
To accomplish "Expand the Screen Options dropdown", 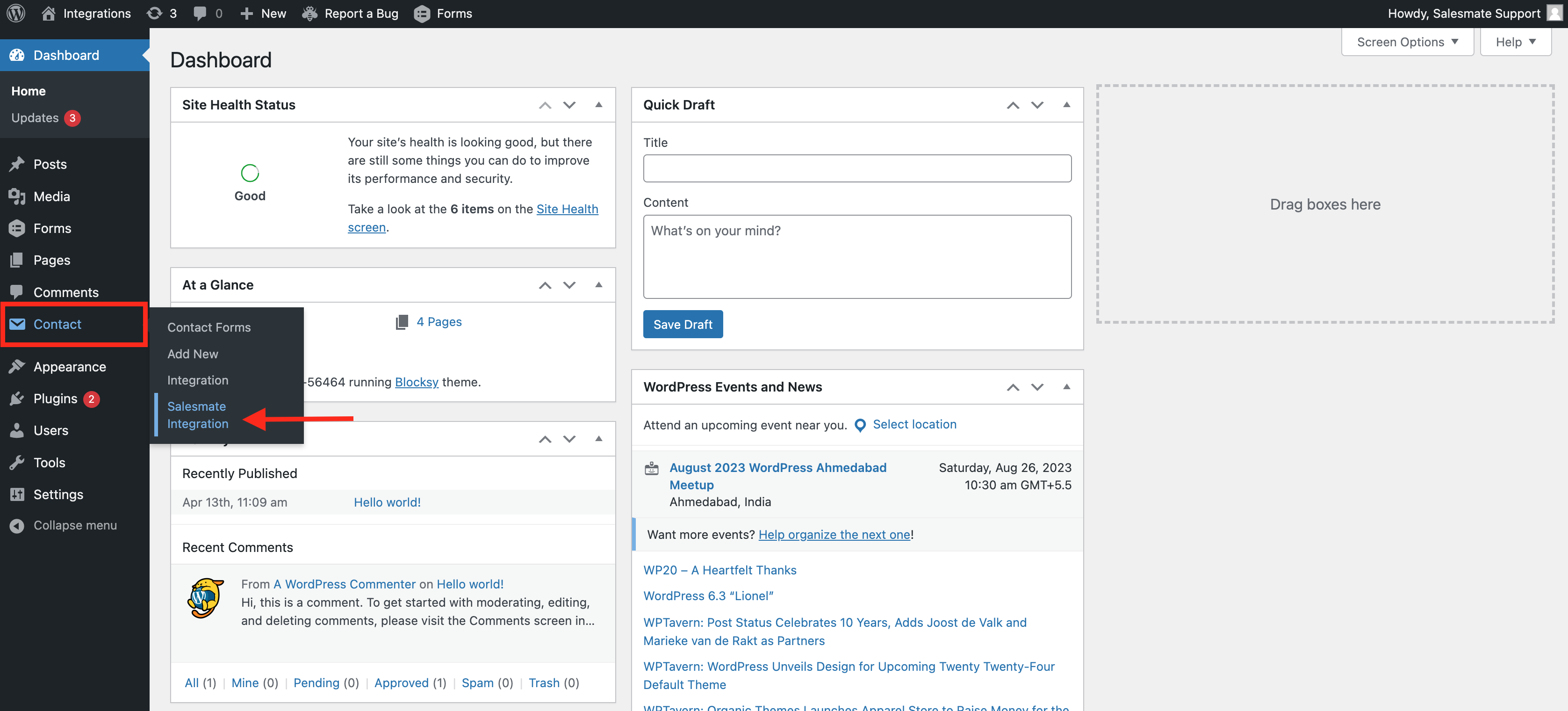I will tap(1407, 42).
